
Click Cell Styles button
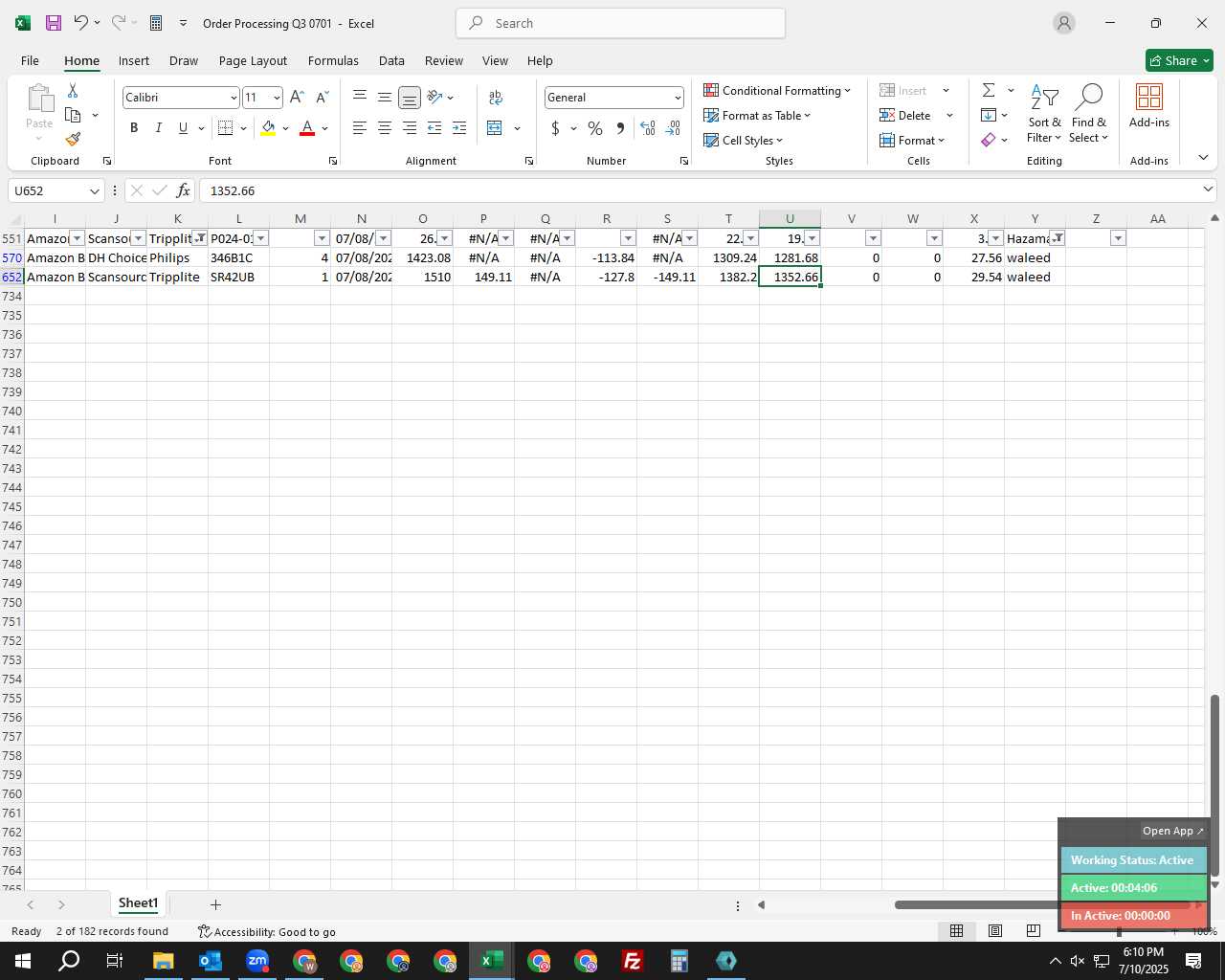coord(744,140)
